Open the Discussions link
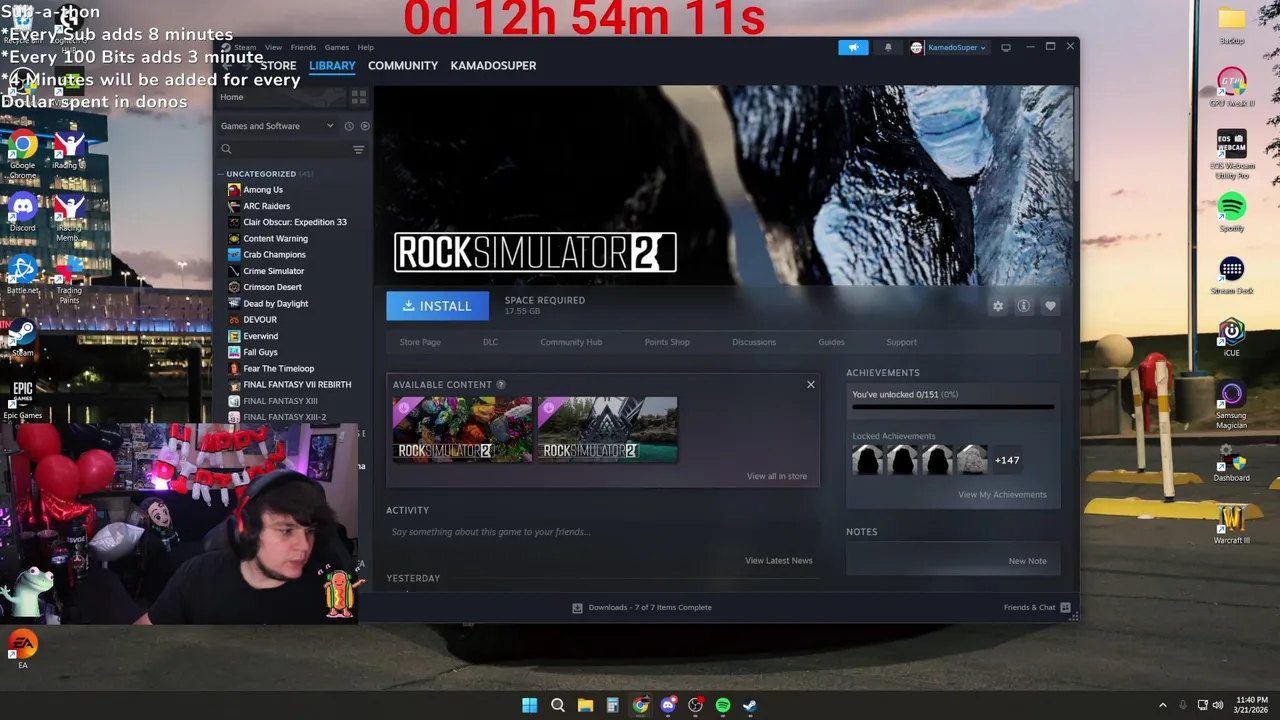Screen dimensions: 1280x720 pos(754,342)
